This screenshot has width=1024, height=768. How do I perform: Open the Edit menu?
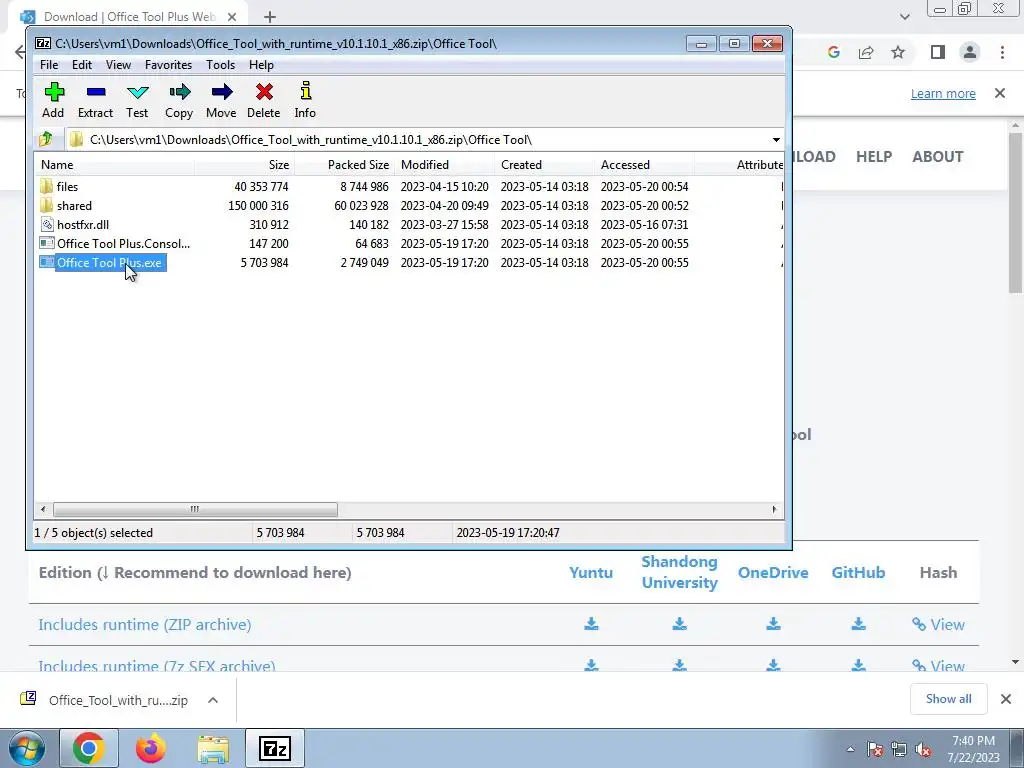pyautogui.click(x=82, y=65)
